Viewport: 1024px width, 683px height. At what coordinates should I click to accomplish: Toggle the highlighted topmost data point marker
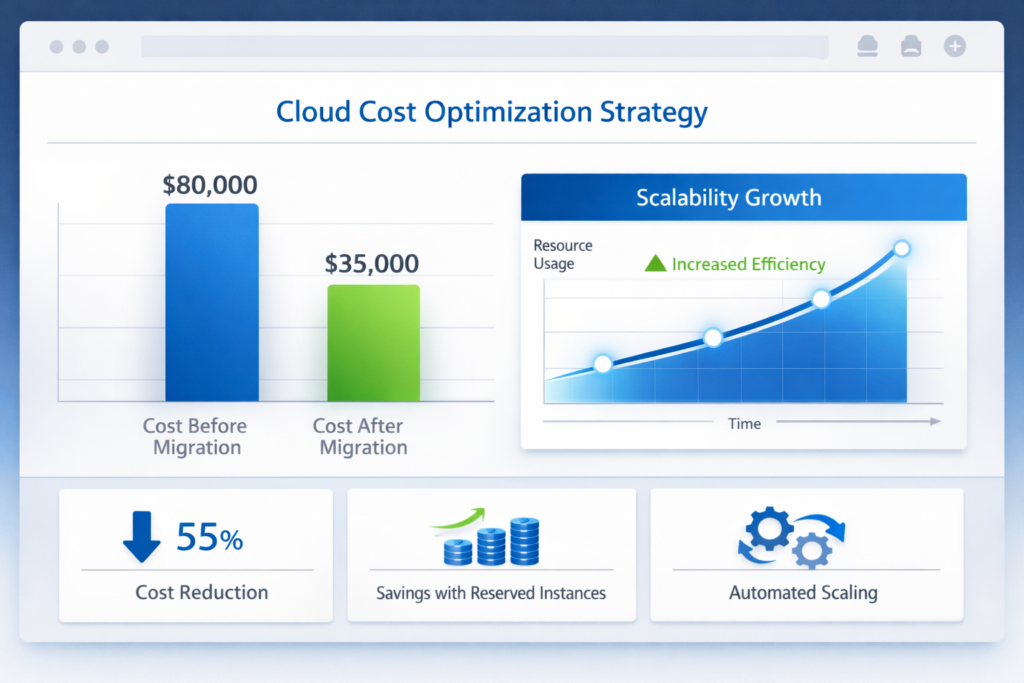coord(901,250)
